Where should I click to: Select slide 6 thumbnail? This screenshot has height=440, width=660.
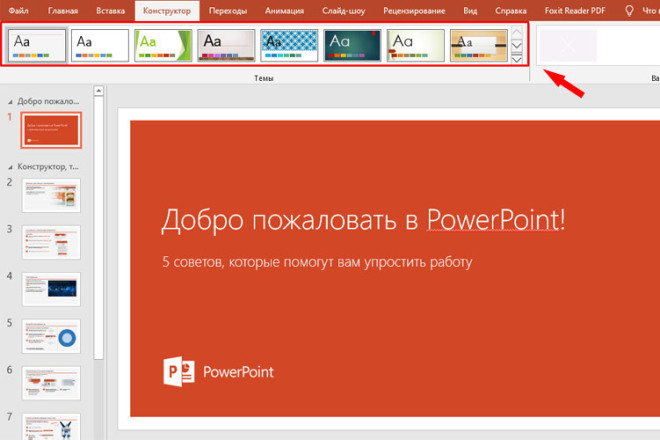[x=51, y=383]
